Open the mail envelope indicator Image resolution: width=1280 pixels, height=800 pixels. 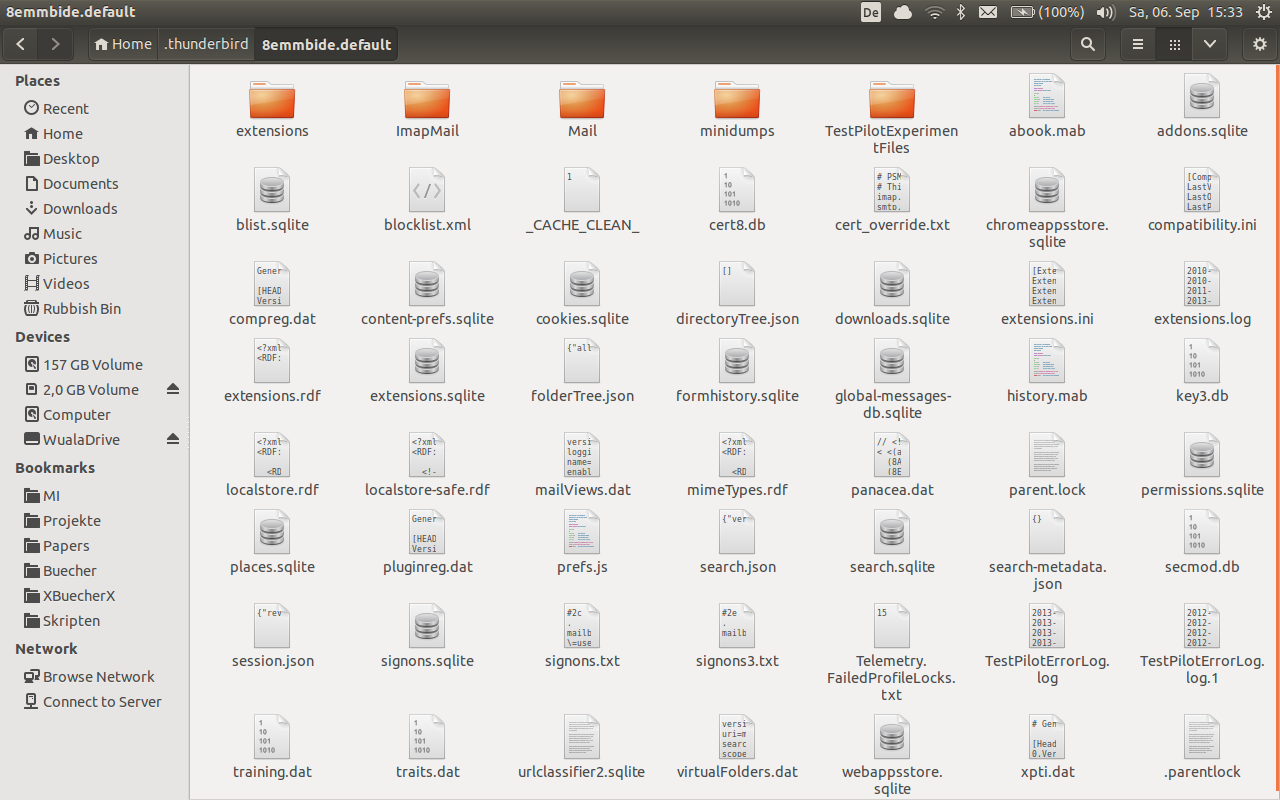pos(988,12)
